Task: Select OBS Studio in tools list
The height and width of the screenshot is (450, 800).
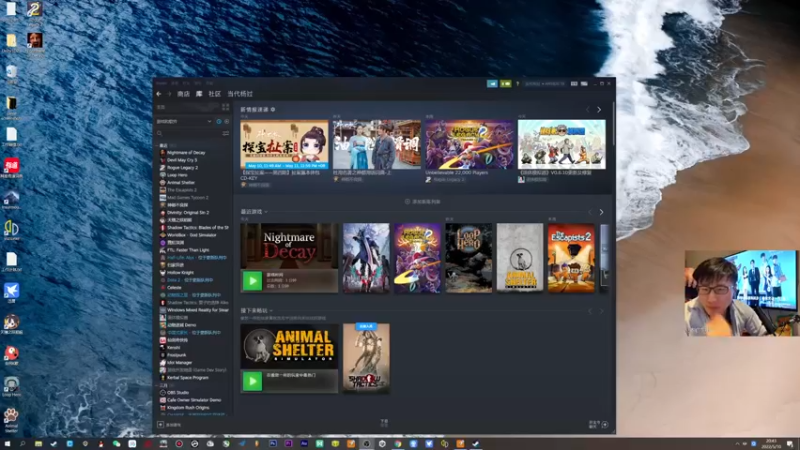Action: 178,393
